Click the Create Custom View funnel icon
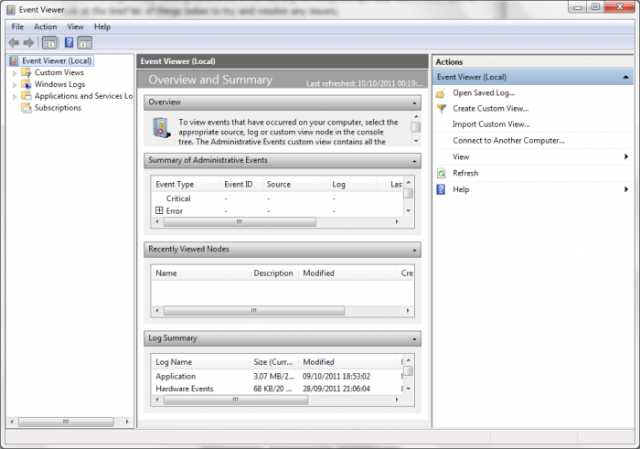 click(x=441, y=109)
